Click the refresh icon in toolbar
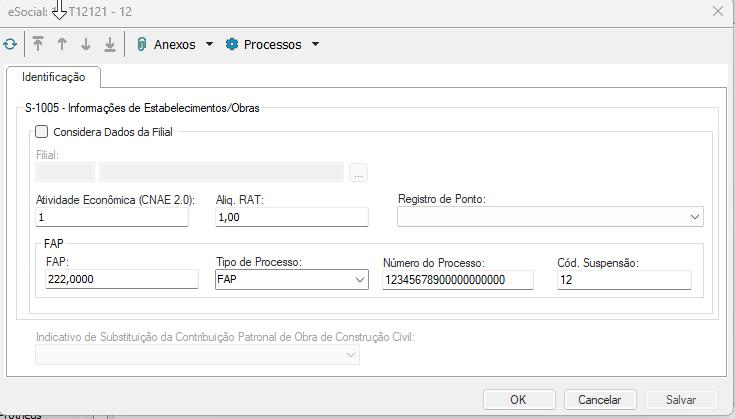 pyautogui.click(x=10, y=44)
